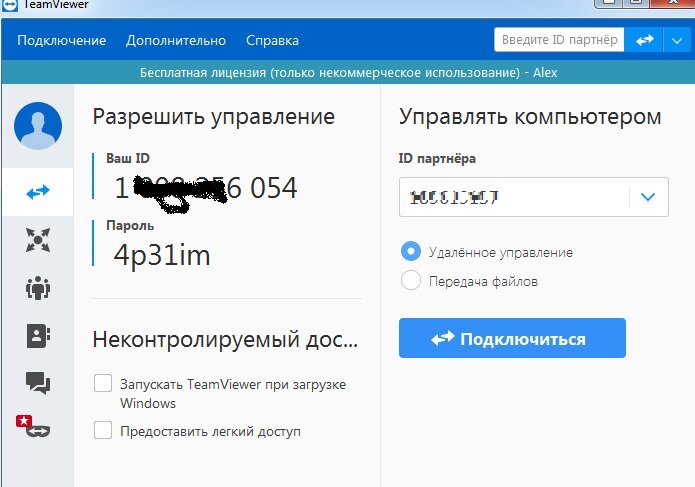Click the Пароль label
This screenshot has width=695, height=487.
pyautogui.click(x=130, y=226)
